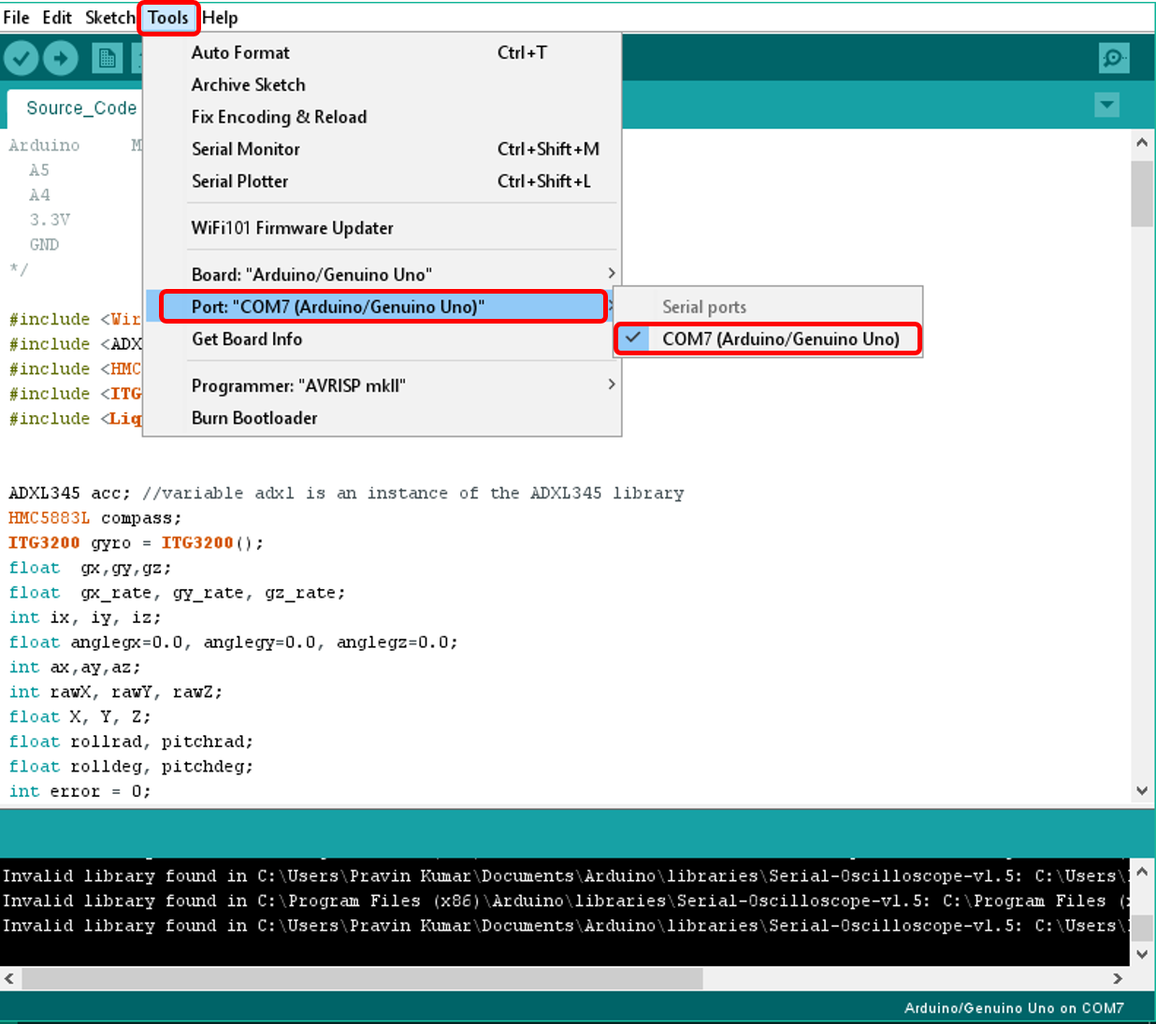The image size is (1156, 1024).
Task: Click the Verify checkmark icon
Action: pyautogui.click(x=21, y=57)
